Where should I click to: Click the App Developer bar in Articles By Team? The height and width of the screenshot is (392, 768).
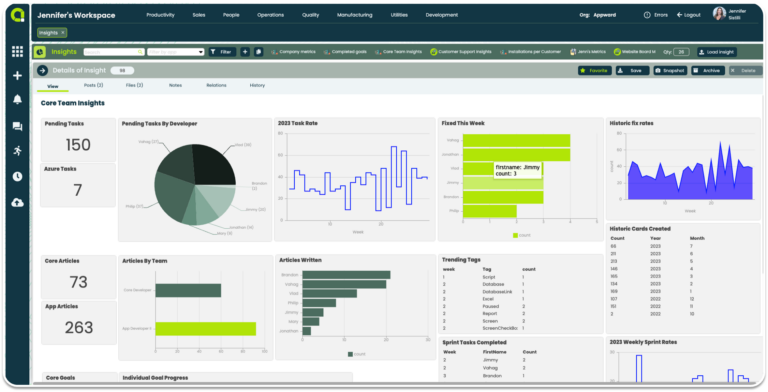(x=206, y=329)
